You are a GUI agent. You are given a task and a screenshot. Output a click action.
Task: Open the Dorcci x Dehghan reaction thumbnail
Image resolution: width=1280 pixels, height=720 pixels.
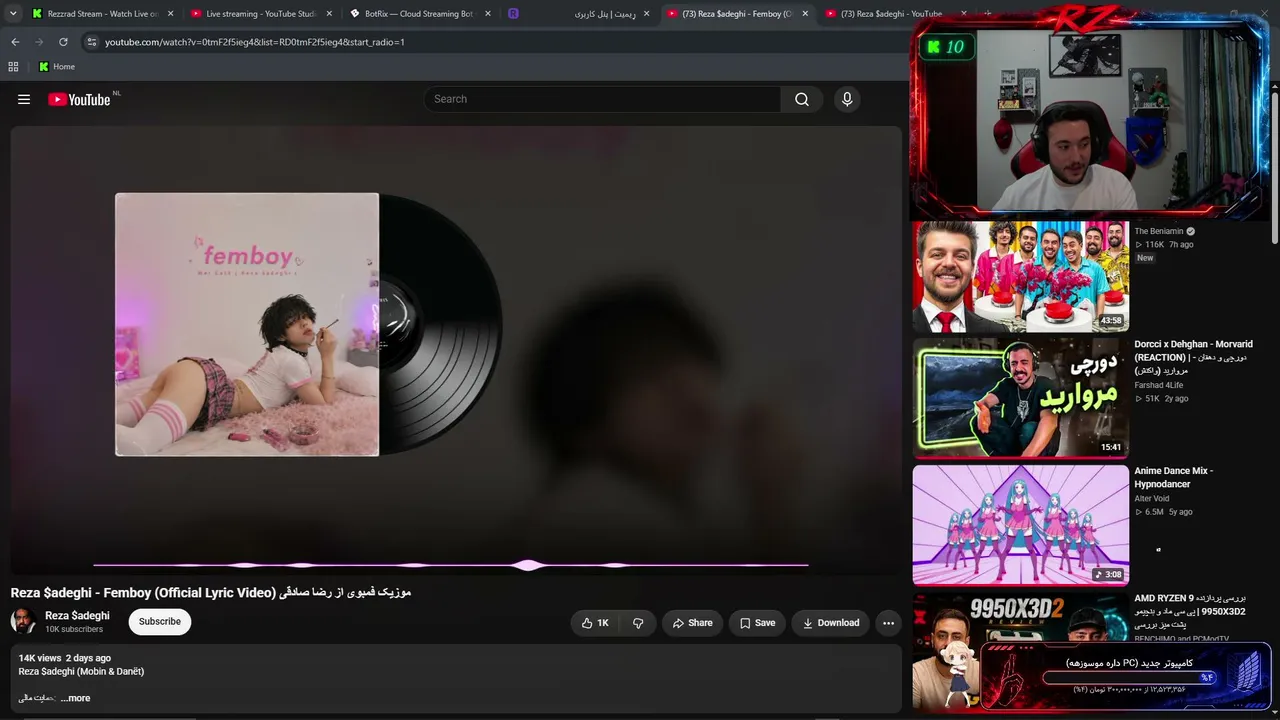coord(1021,398)
